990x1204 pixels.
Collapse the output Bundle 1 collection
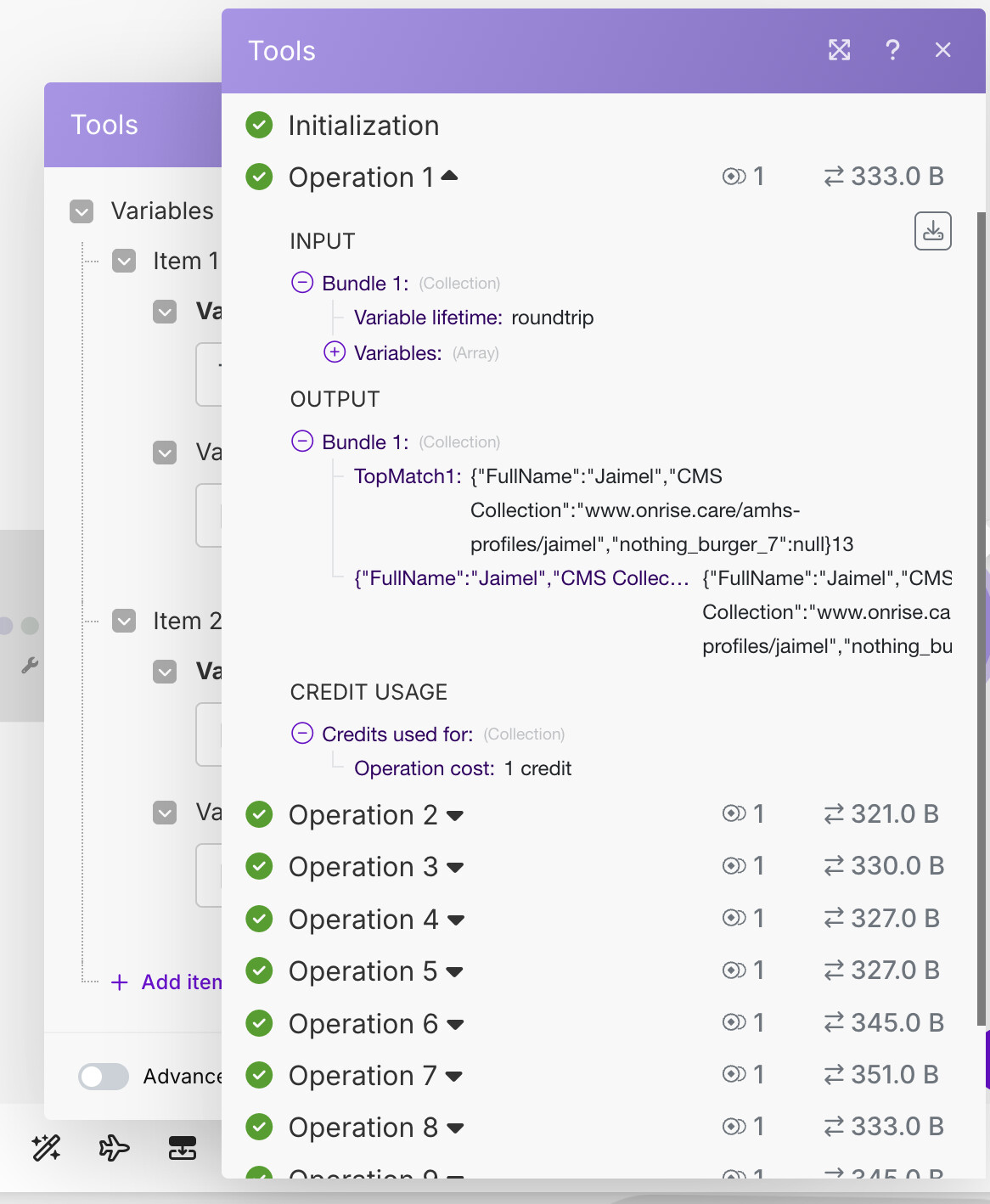[302, 442]
